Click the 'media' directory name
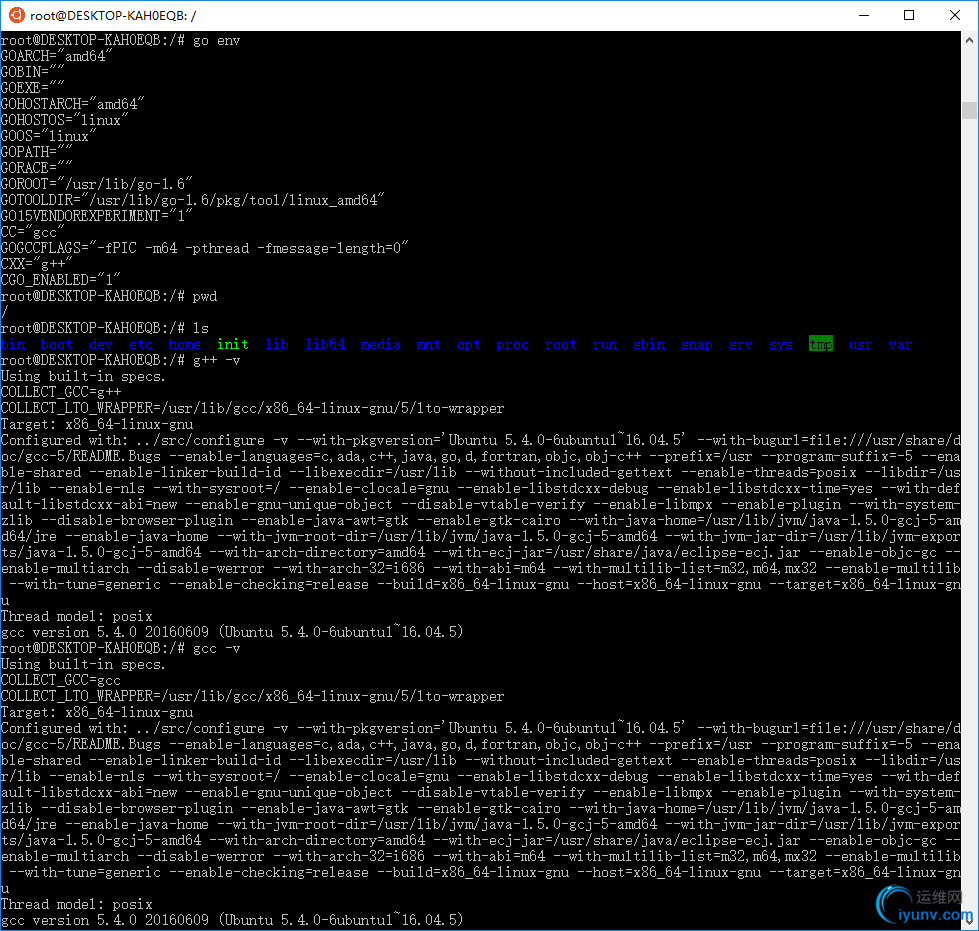 tap(380, 344)
